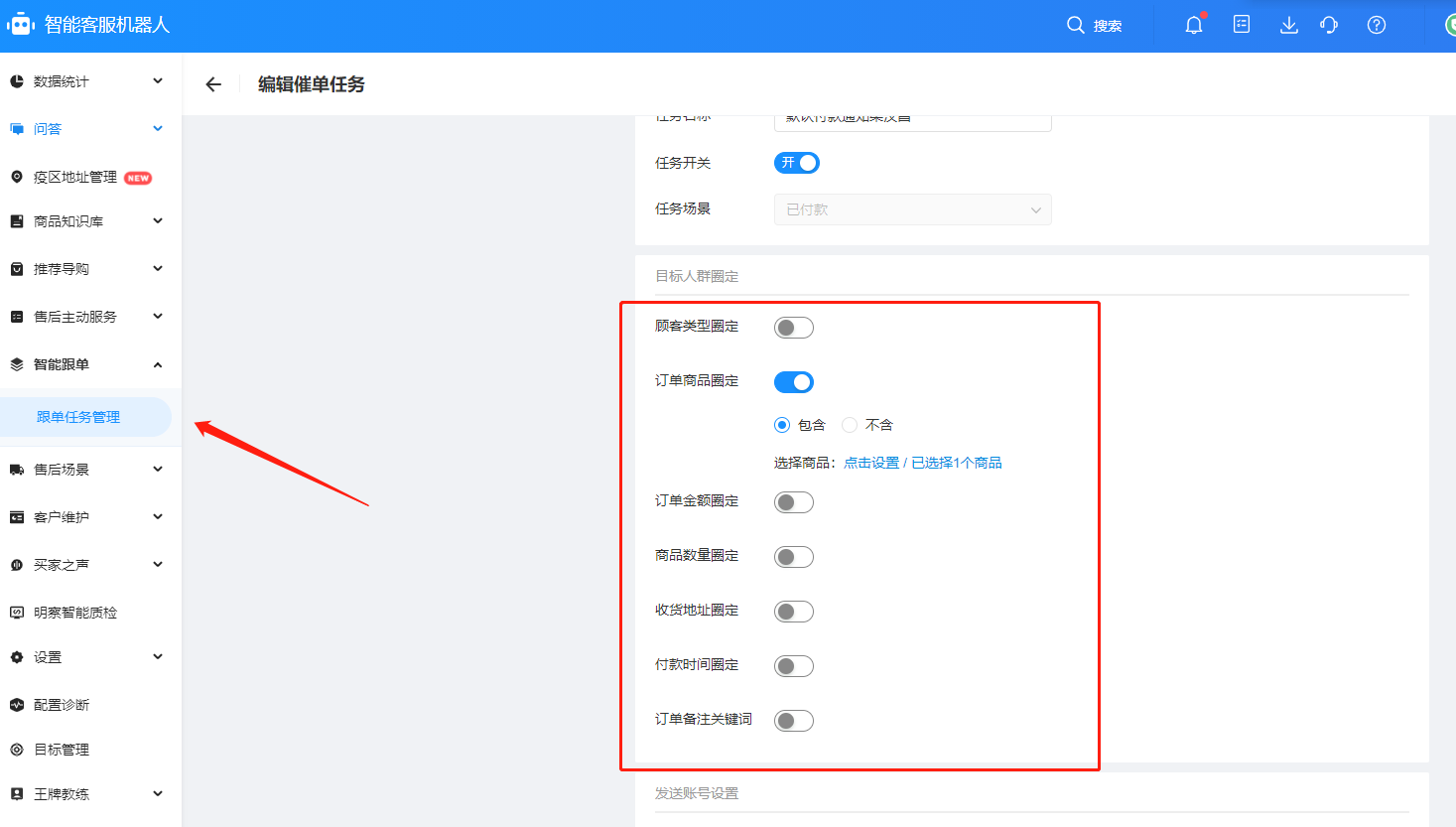The width and height of the screenshot is (1456, 827).
Task: Collapse the 问答 chevron
Action: point(158,129)
